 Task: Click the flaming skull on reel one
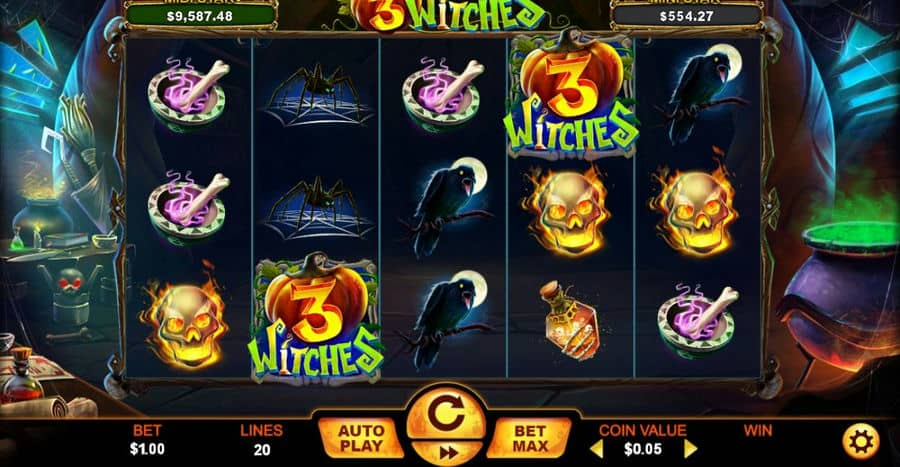point(185,321)
